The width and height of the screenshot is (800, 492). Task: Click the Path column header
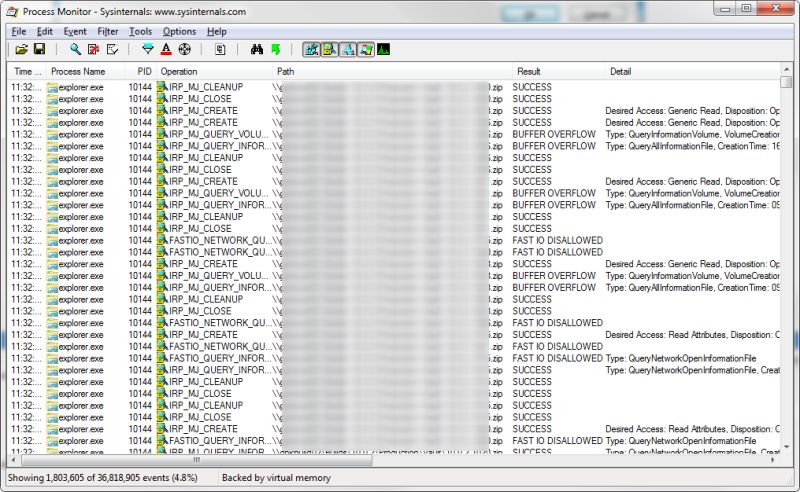pos(393,71)
